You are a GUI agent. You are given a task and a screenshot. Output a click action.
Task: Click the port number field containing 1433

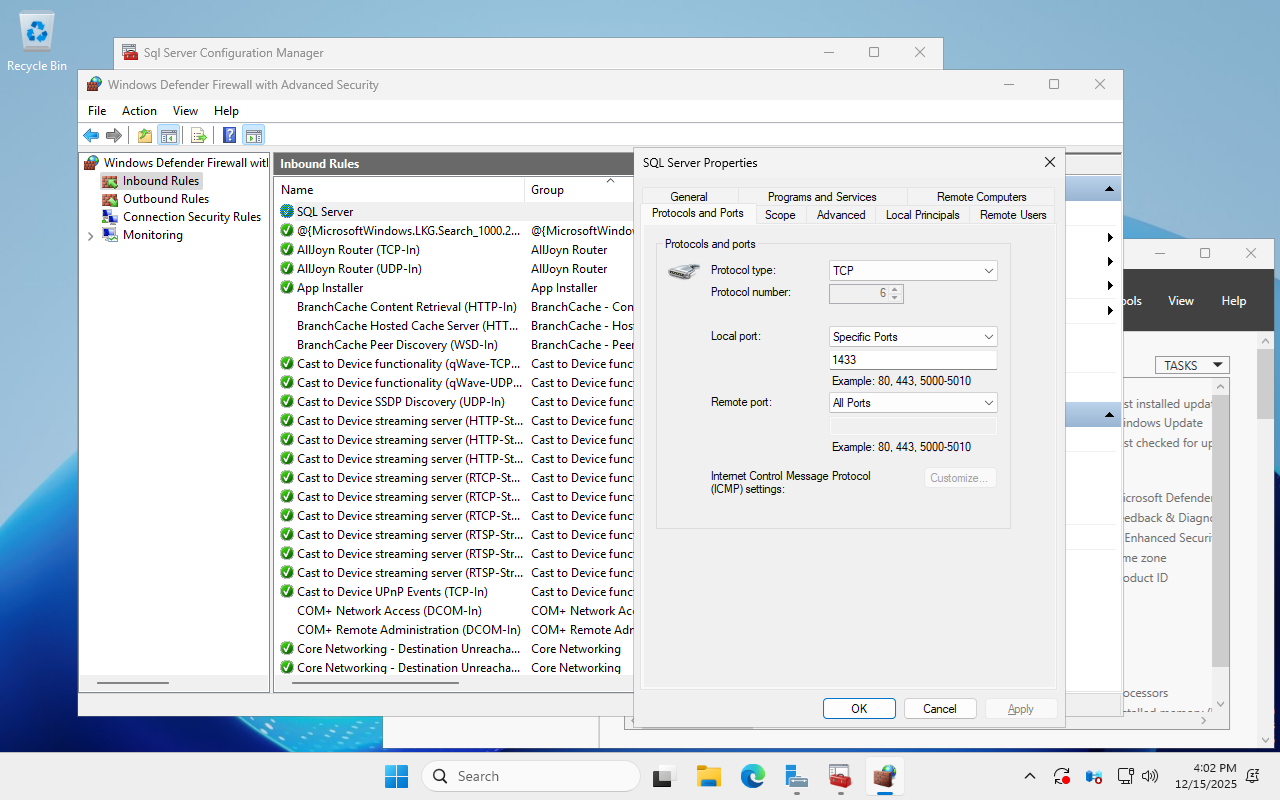912,359
